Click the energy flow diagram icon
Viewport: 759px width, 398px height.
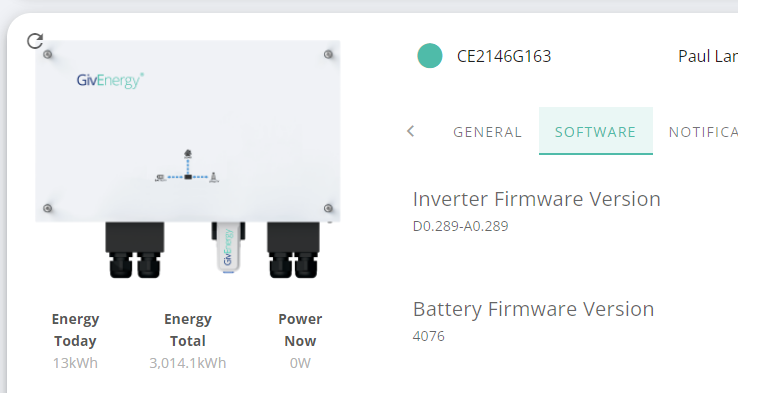(187, 167)
